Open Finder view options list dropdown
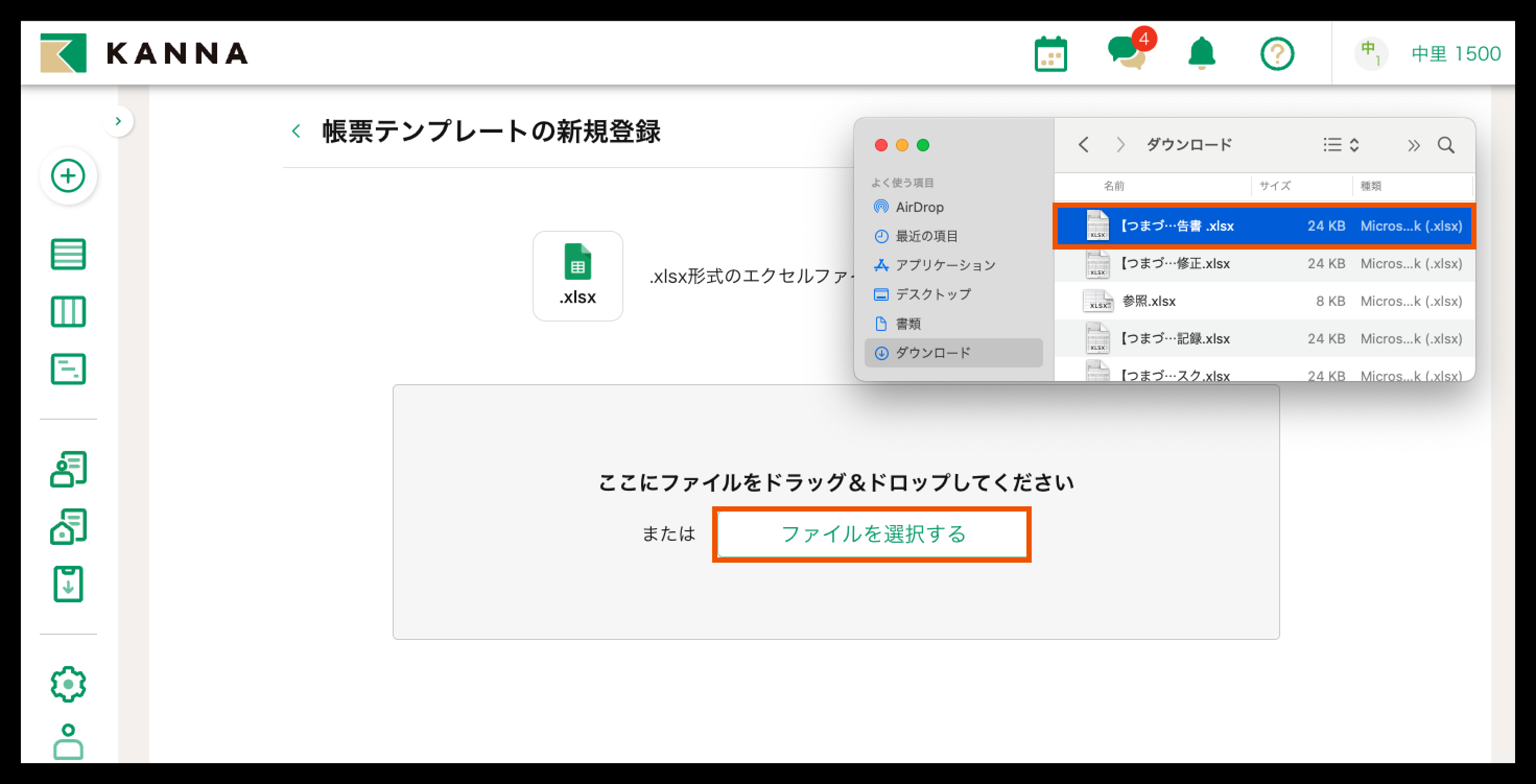Screen dimensions: 1536x784 (1340, 145)
